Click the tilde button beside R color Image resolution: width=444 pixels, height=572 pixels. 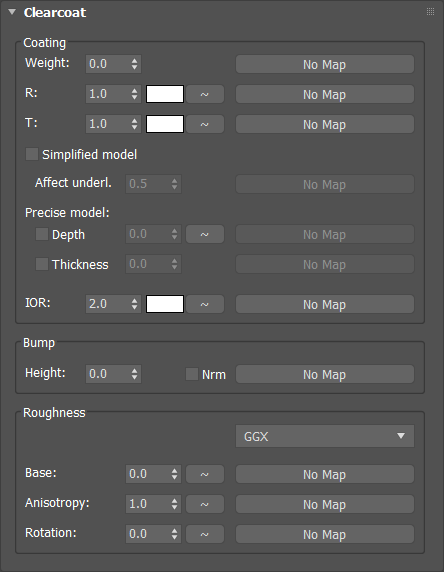tap(205, 94)
